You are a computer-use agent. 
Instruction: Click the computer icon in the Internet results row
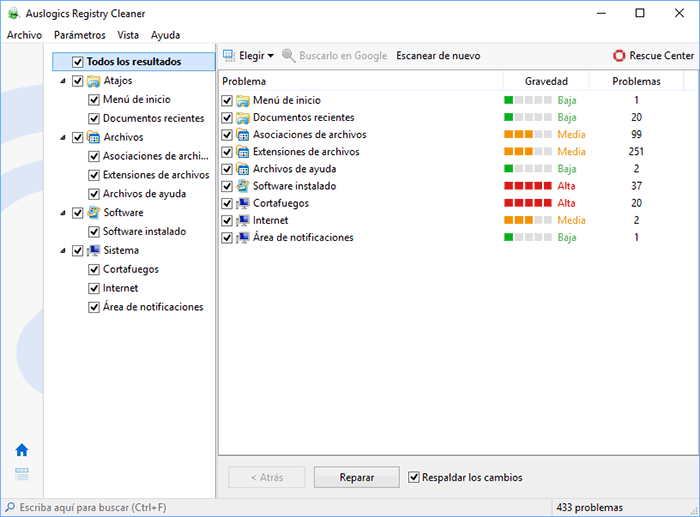click(243, 220)
